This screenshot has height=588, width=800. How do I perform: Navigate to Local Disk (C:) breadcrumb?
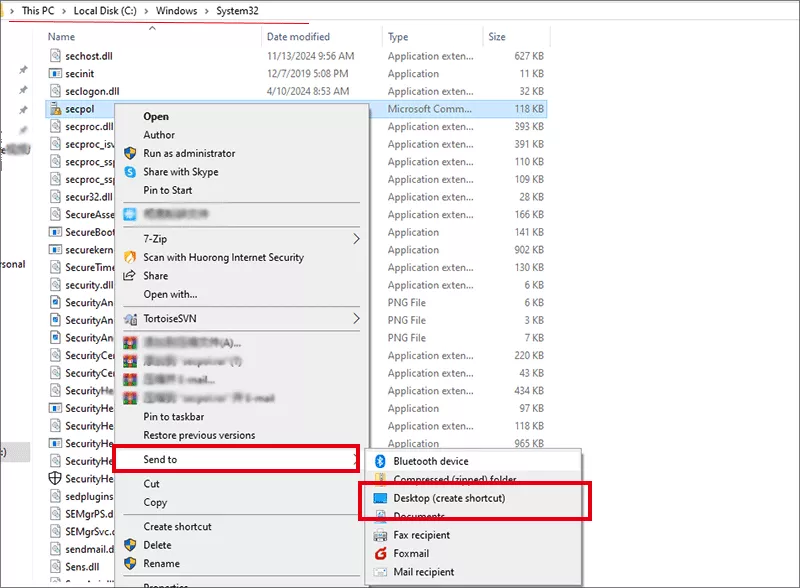[x=105, y=11]
